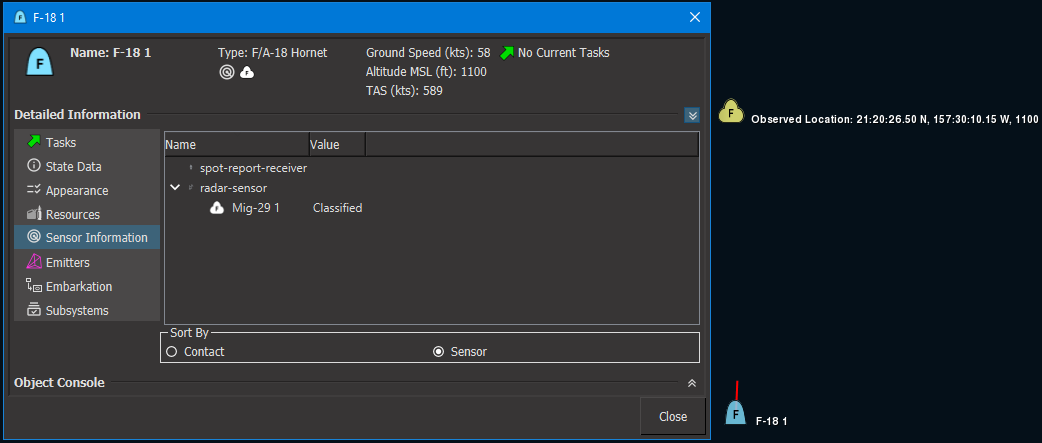1042x443 pixels.
Task: Select the blue F-18 1 map symbol
Action: pos(735,412)
